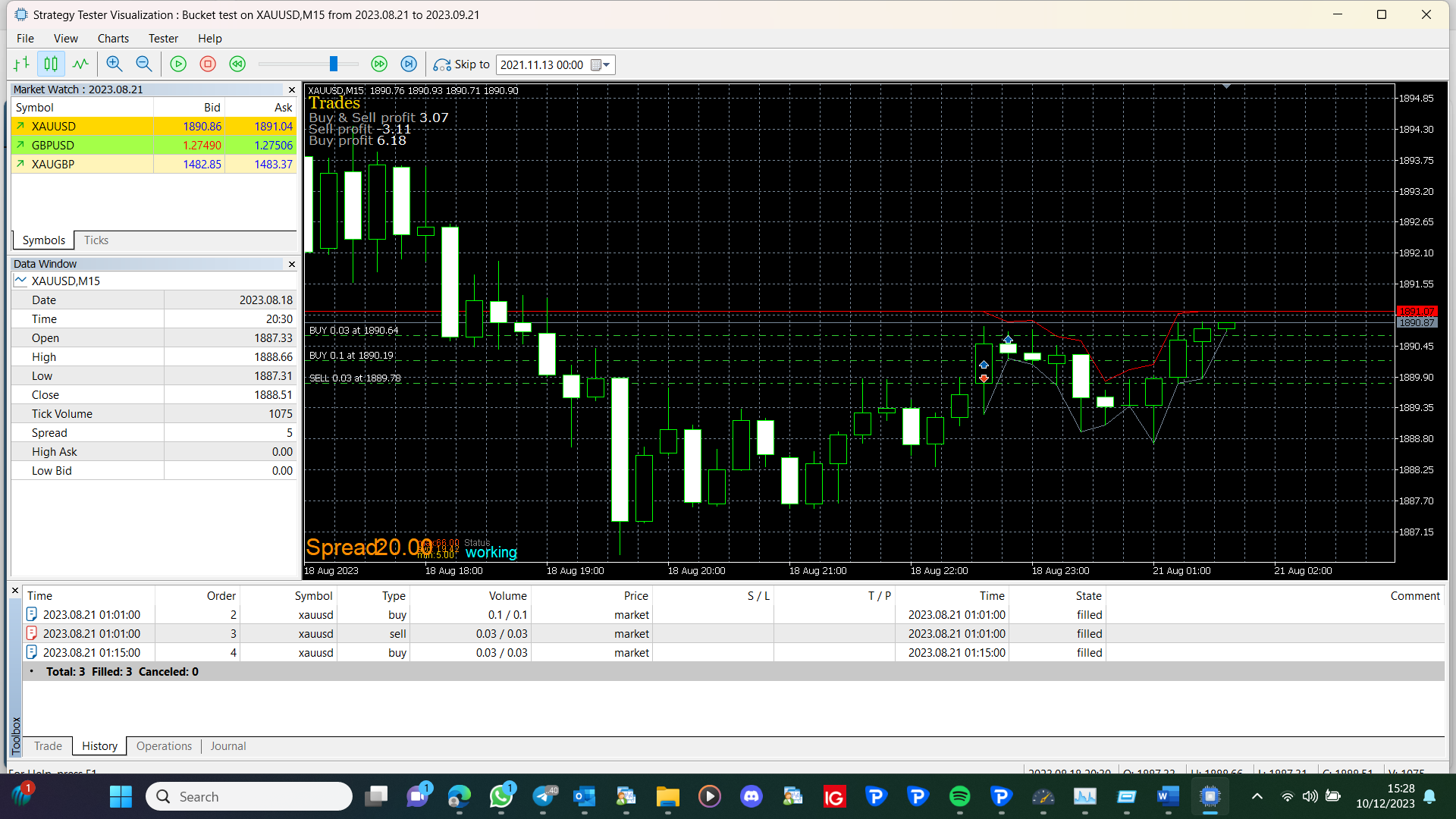Switch to the Symbols tab
This screenshot has height=819, width=1456.
pyautogui.click(x=44, y=240)
